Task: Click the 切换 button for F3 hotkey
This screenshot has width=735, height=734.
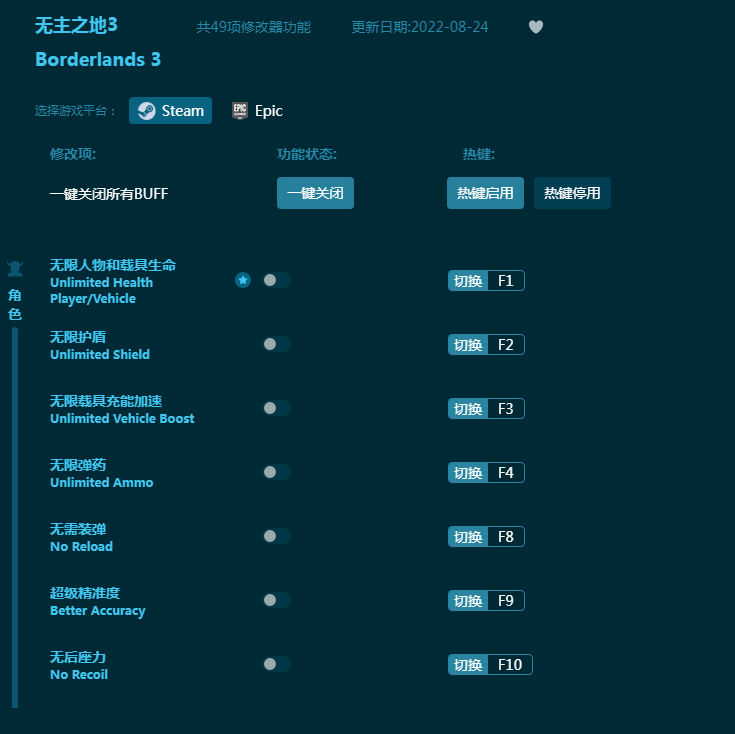Action: (x=468, y=409)
